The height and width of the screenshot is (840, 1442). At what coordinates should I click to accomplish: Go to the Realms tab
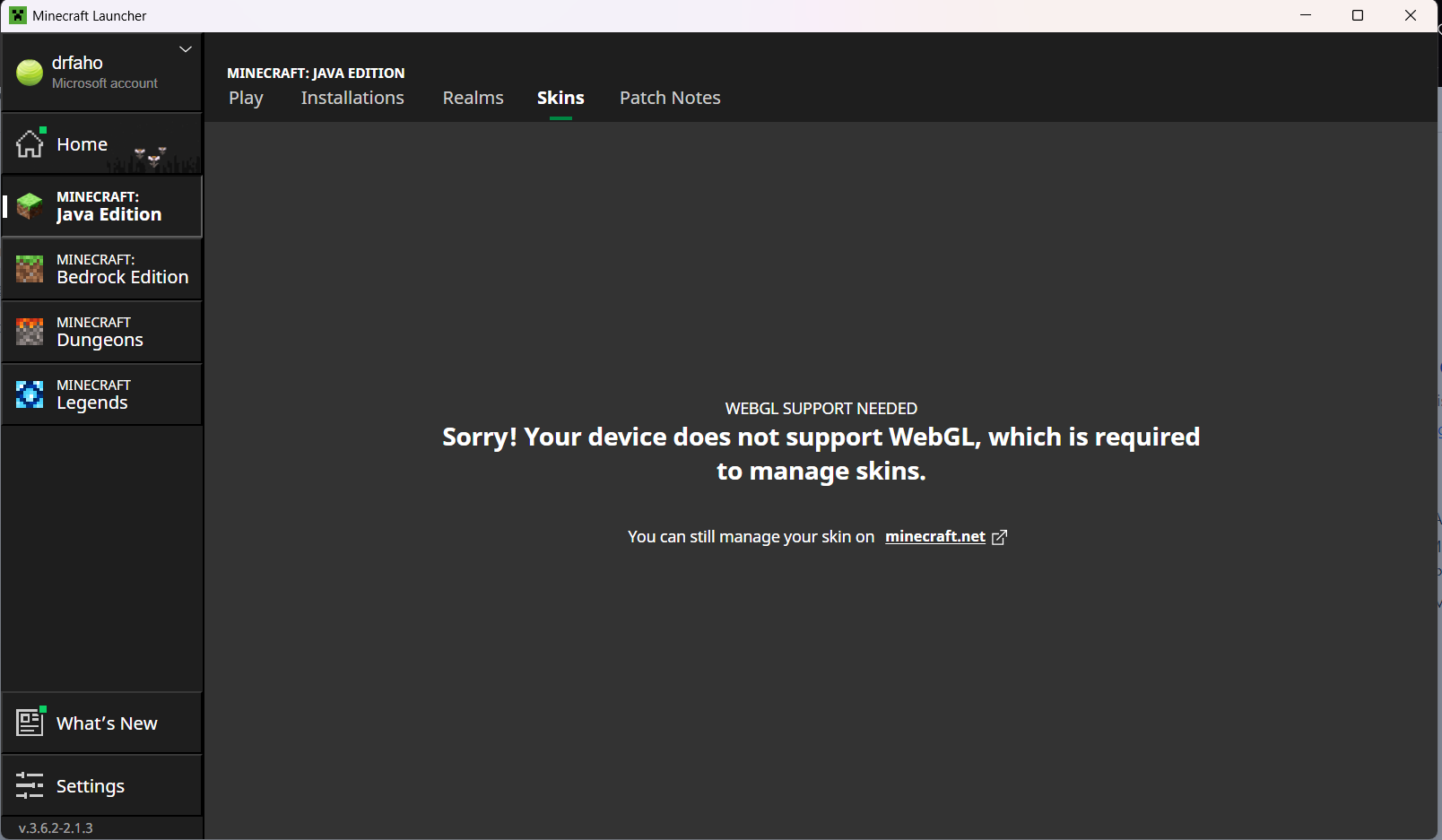(473, 98)
